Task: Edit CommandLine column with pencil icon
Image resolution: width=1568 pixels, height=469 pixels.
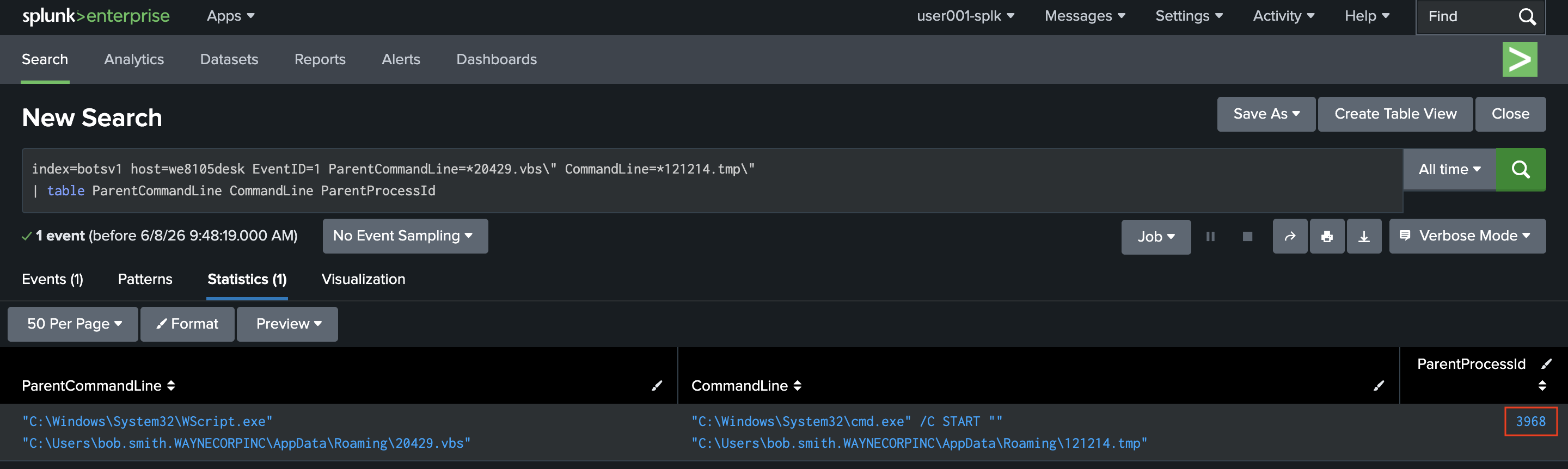Action: pos(1379,386)
